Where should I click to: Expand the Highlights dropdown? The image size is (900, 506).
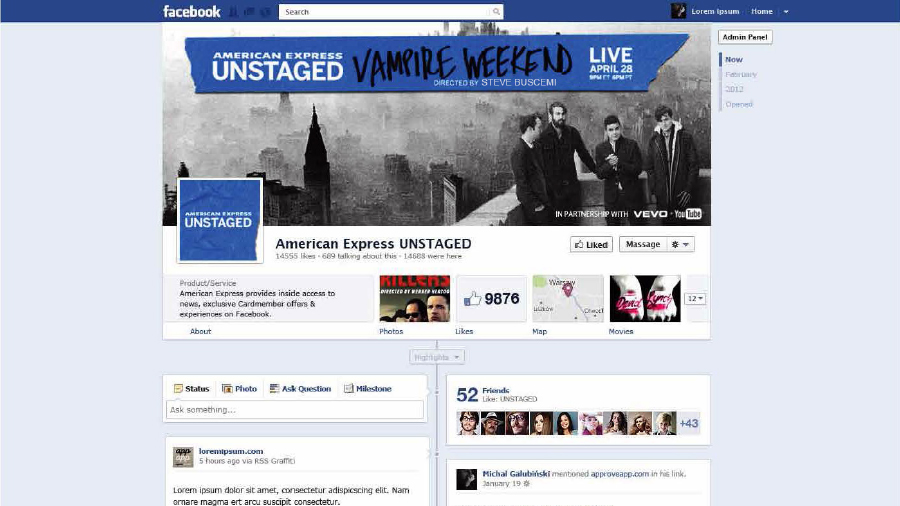(437, 357)
